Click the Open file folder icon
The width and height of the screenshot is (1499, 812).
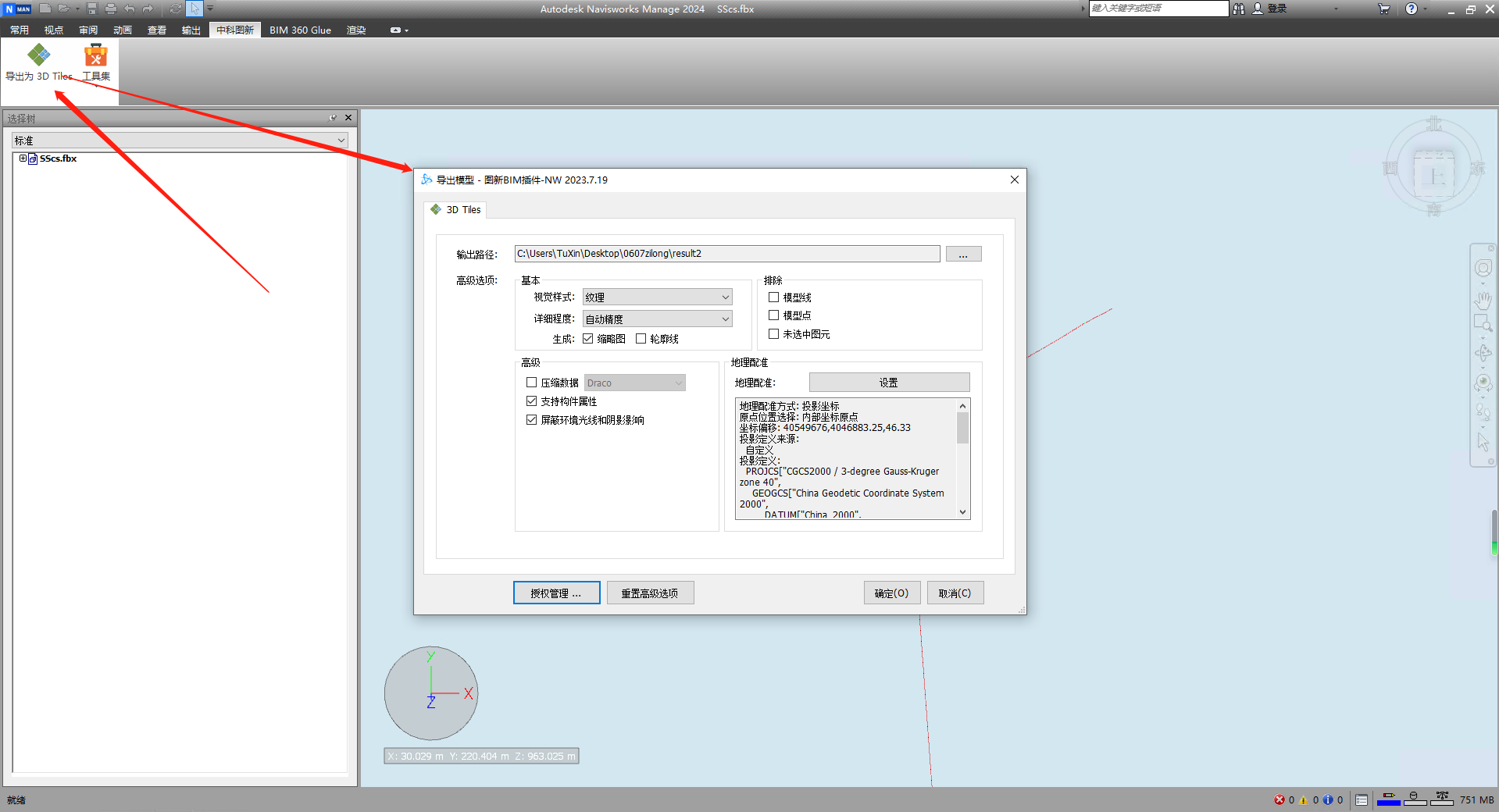(x=63, y=9)
